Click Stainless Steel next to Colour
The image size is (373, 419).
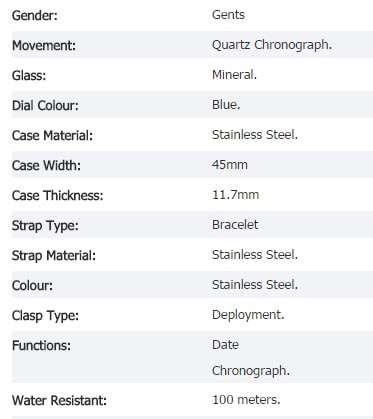pyautogui.click(x=255, y=285)
